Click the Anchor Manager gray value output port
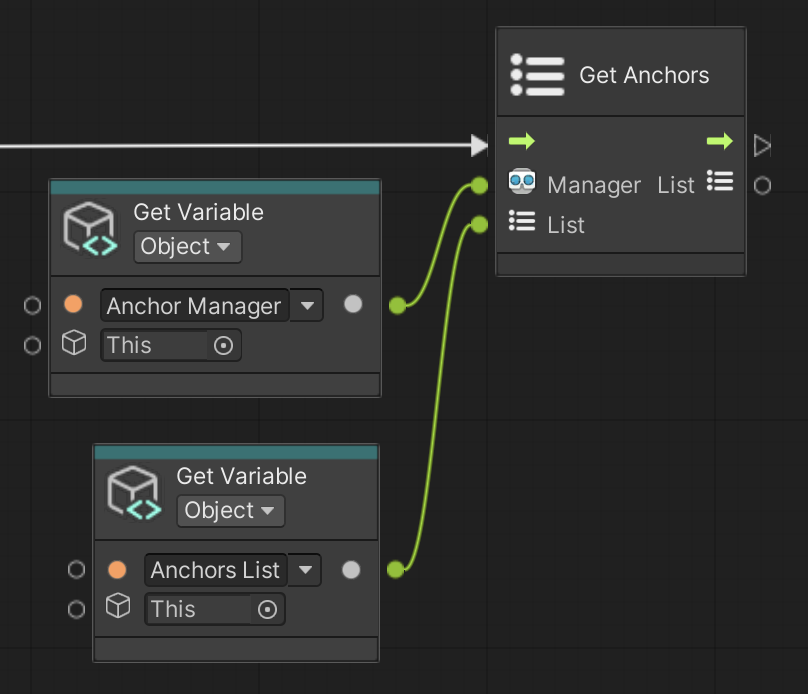This screenshot has width=808, height=694. click(x=353, y=305)
